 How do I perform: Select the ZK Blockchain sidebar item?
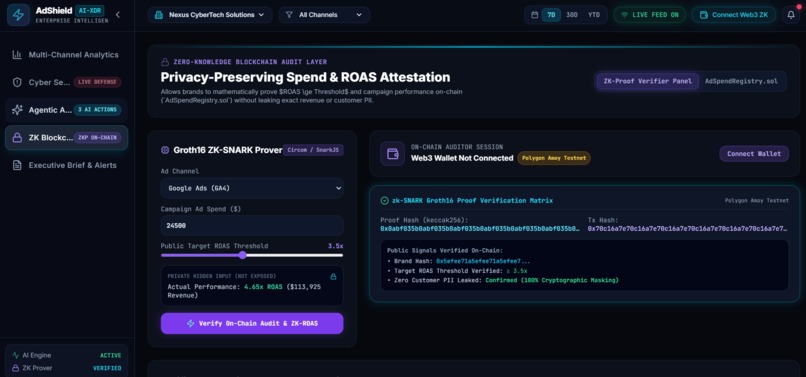tap(67, 137)
